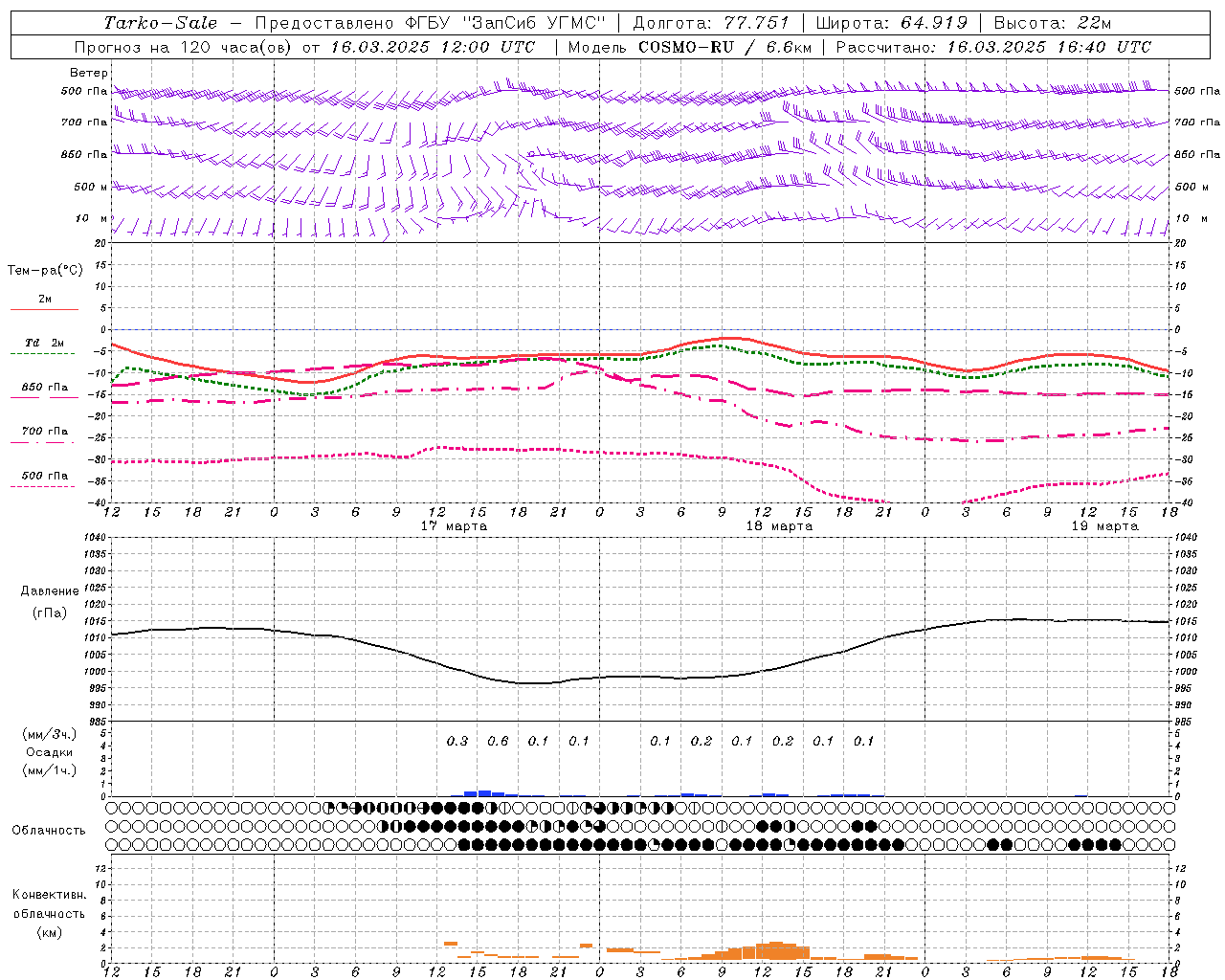Screen dimensions: 1225x980
Task: Click the Tarko-Sale station title
Action: [160, 23]
